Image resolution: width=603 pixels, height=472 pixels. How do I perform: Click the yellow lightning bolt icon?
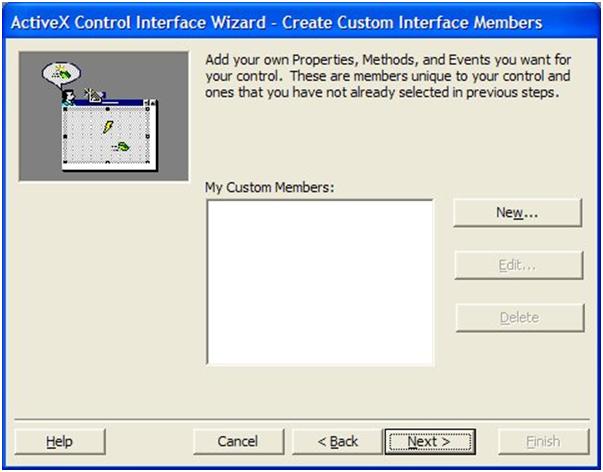click(x=109, y=127)
